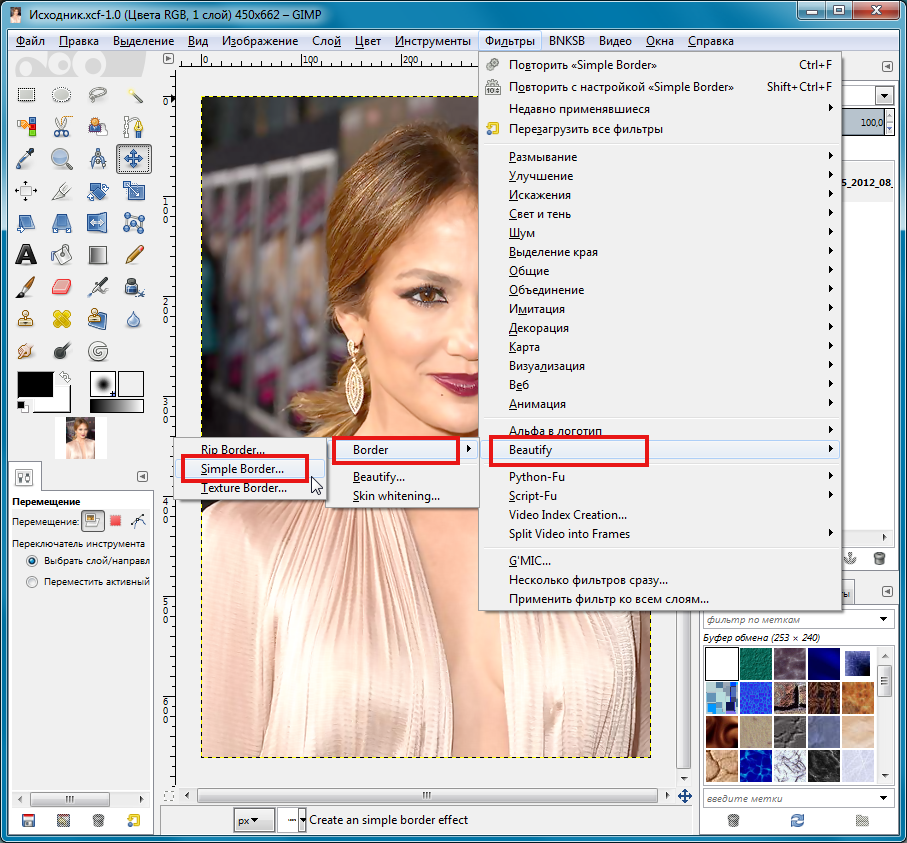Viewport: 907px width, 843px height.
Task: Open the Слой menu
Action: (326, 41)
